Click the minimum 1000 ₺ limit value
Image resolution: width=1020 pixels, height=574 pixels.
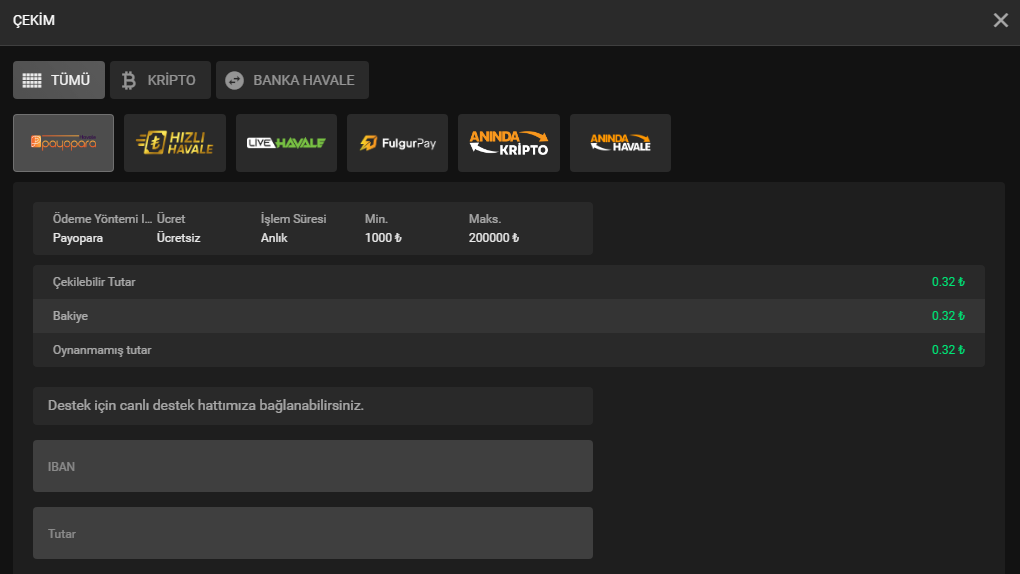(x=383, y=238)
